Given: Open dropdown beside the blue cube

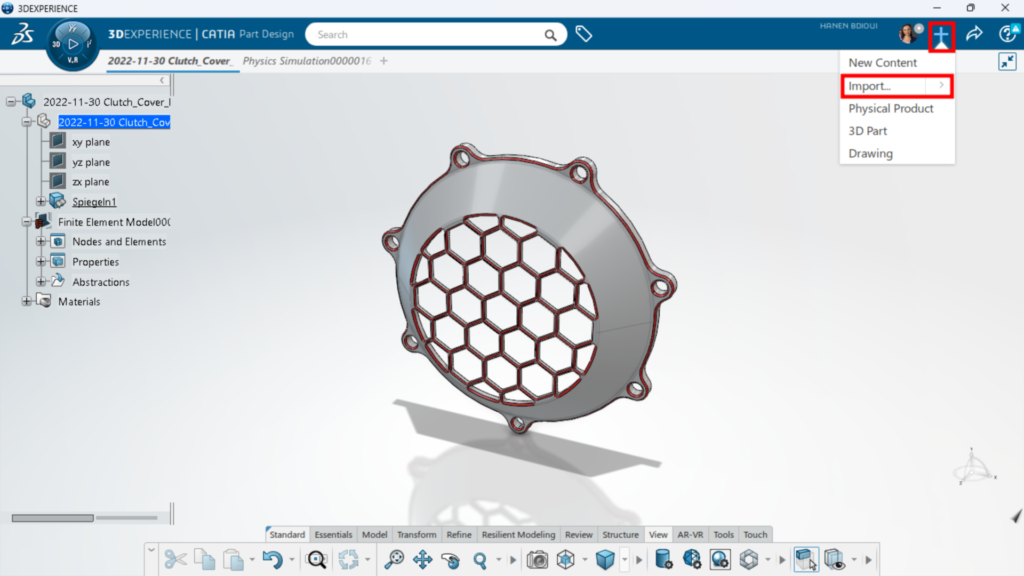Looking at the screenshot, I should [x=625, y=560].
